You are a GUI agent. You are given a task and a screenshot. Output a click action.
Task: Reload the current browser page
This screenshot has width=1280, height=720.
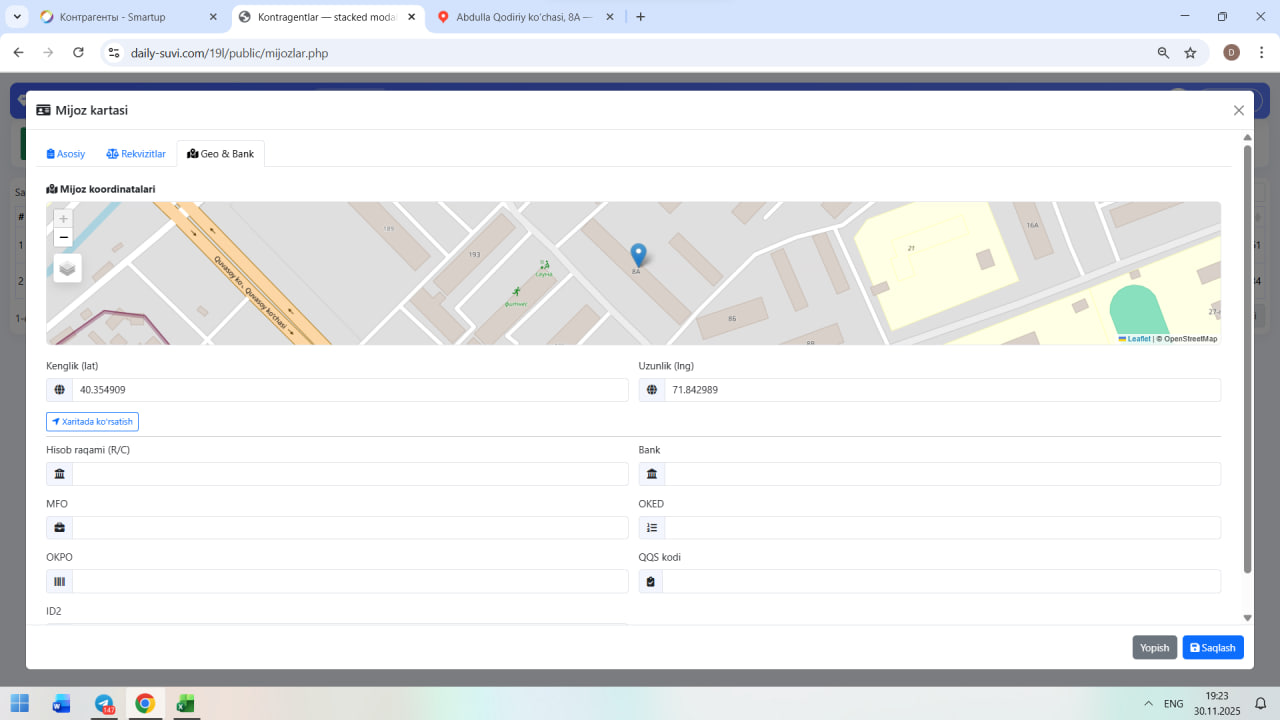tap(78, 53)
